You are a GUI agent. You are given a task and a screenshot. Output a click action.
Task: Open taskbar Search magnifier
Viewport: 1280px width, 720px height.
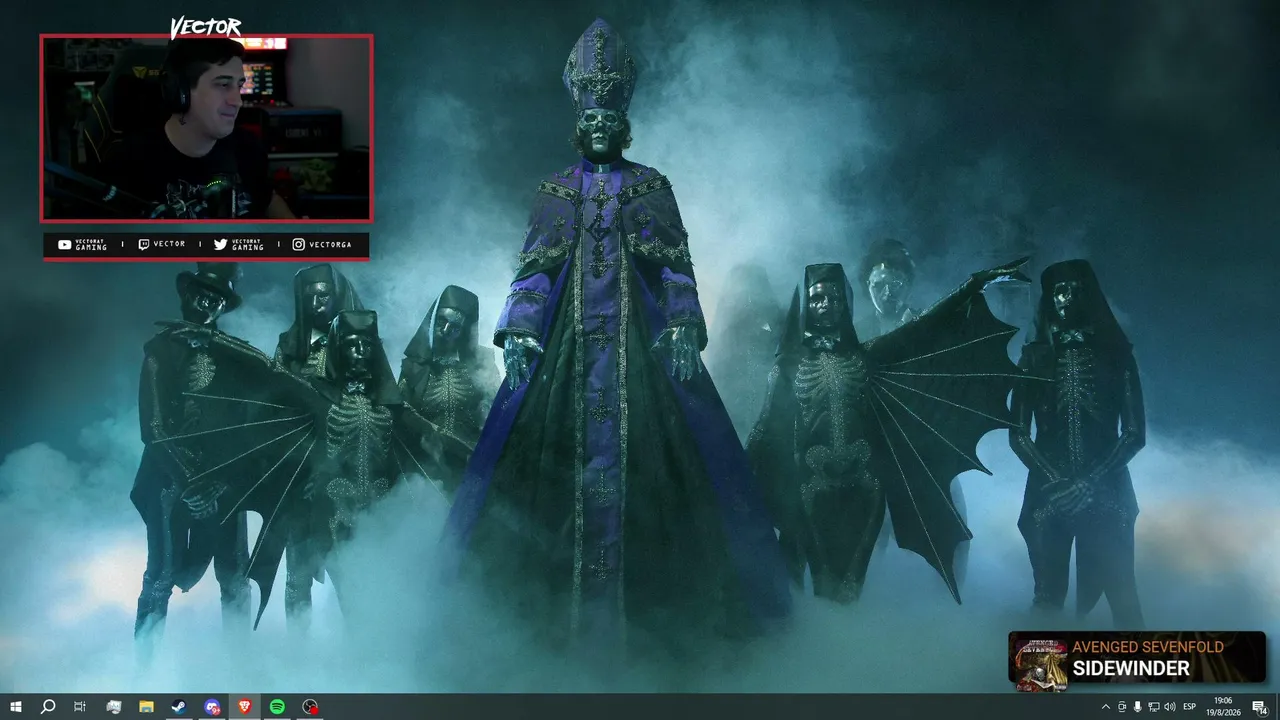(47, 707)
